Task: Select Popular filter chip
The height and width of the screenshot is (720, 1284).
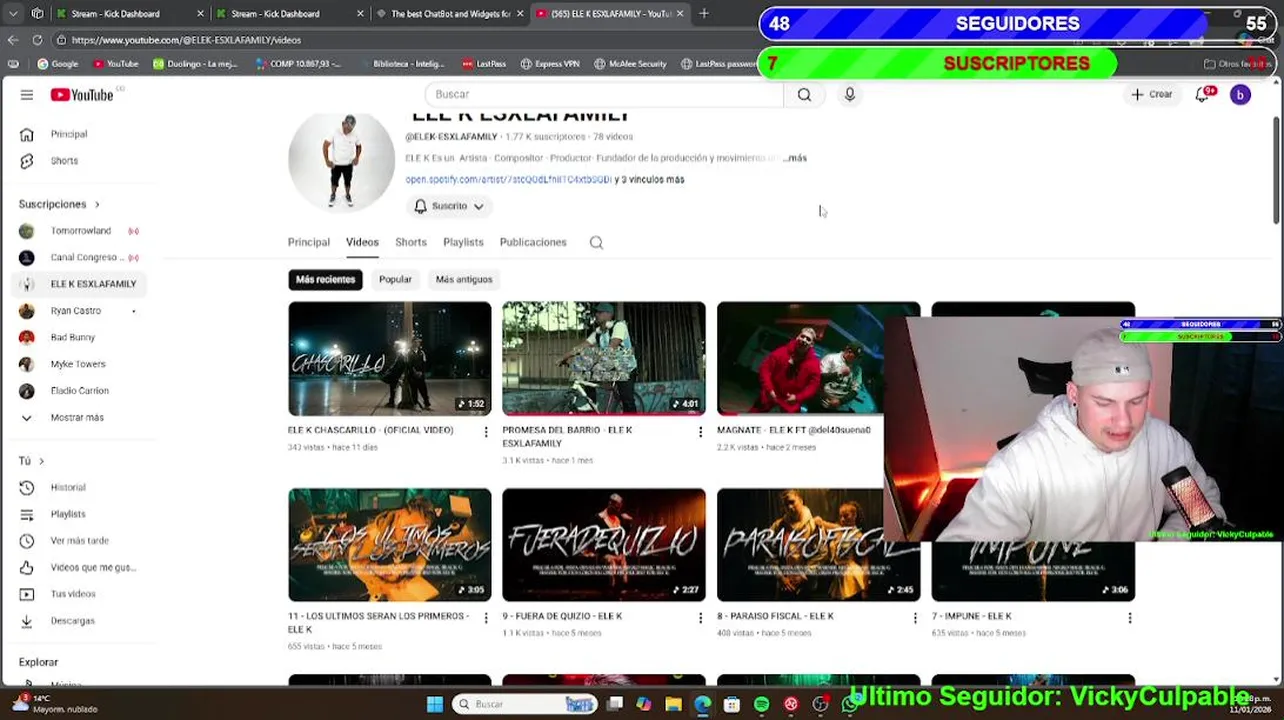Action: click(x=395, y=279)
